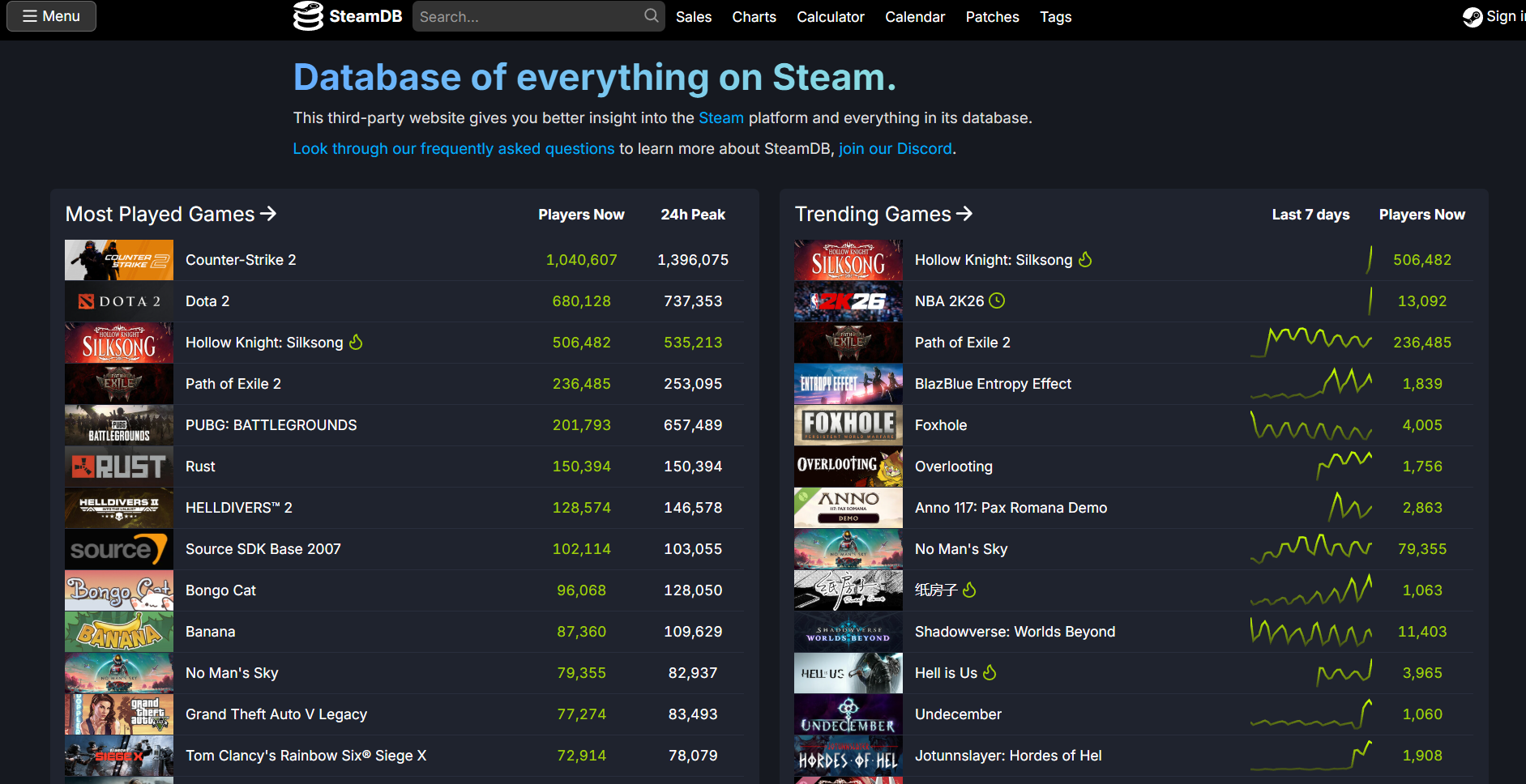Click the HELLDIVERS 2 thumbnail
This screenshot has width=1526, height=784.
pyautogui.click(x=119, y=508)
